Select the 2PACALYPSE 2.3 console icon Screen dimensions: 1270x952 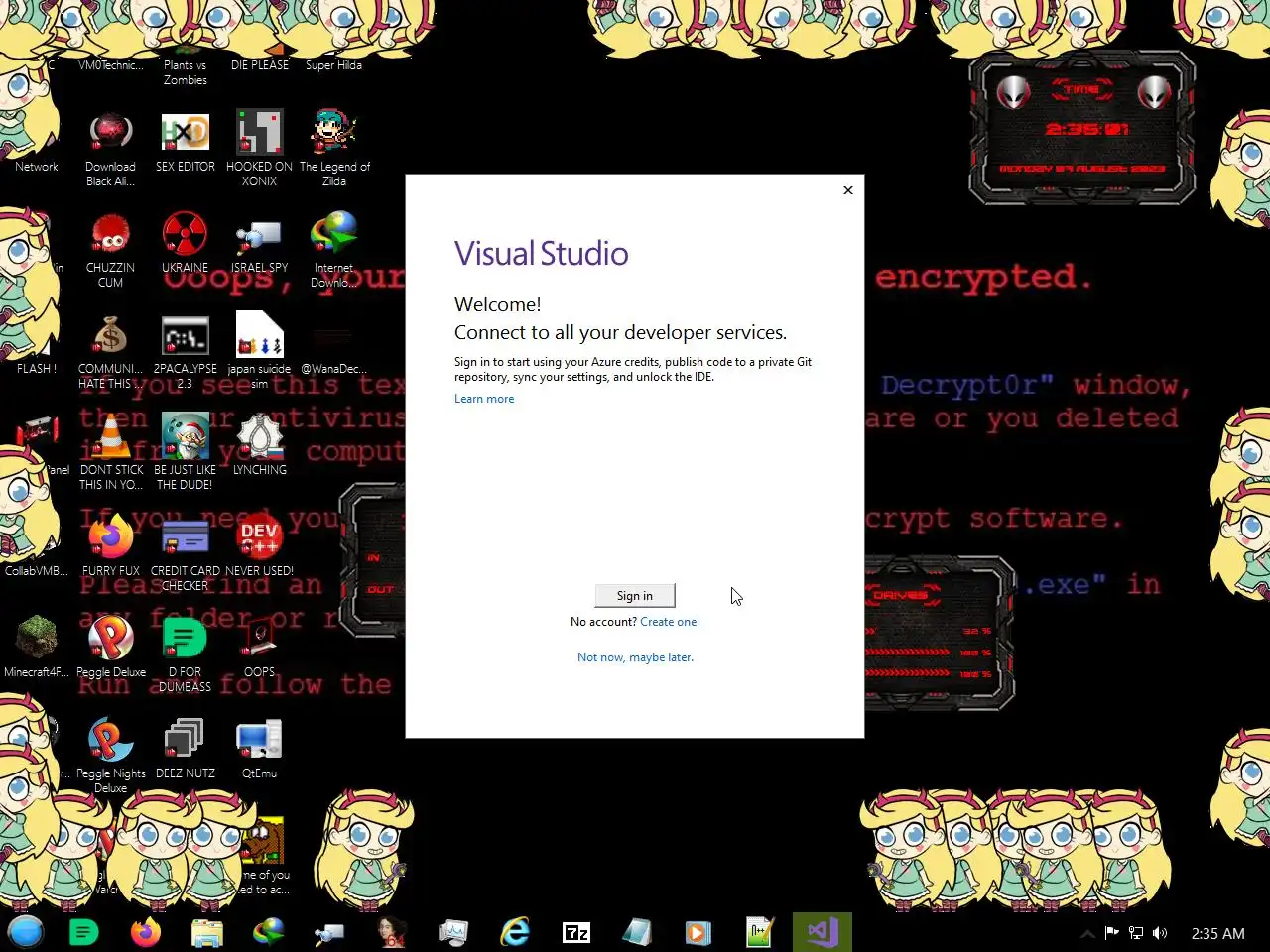(x=185, y=351)
